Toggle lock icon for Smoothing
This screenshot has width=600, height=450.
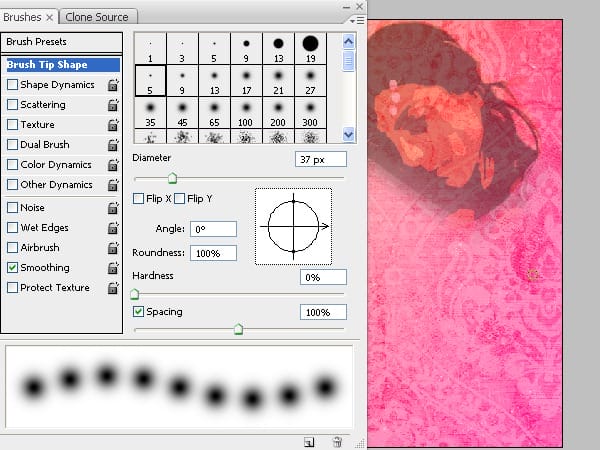113,268
